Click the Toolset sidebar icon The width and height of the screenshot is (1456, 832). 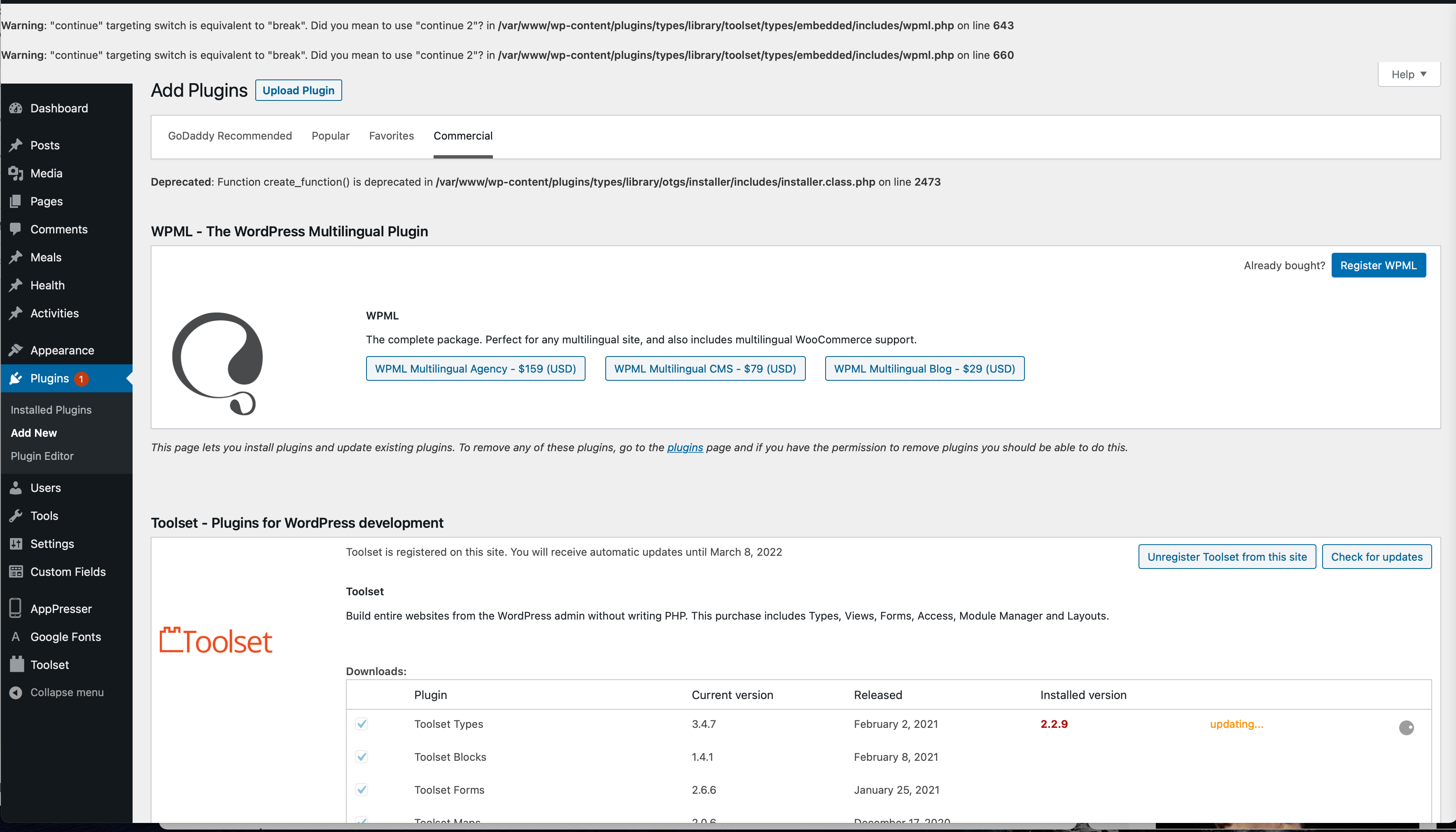click(x=16, y=664)
